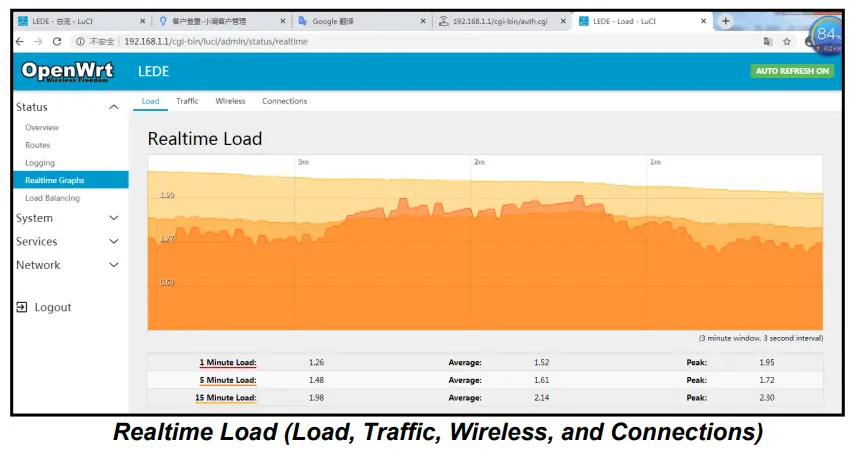Image resolution: width=854 pixels, height=460 pixels.
Task: Toggle the AUTO REFRESH ON button
Action: (792, 71)
